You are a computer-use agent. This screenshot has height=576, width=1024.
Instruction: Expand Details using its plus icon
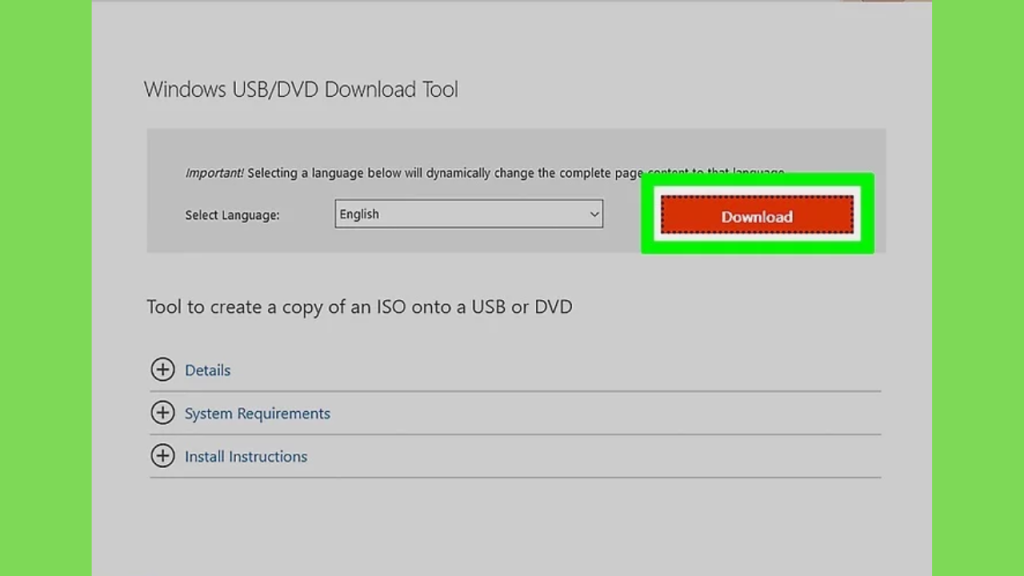tap(163, 370)
